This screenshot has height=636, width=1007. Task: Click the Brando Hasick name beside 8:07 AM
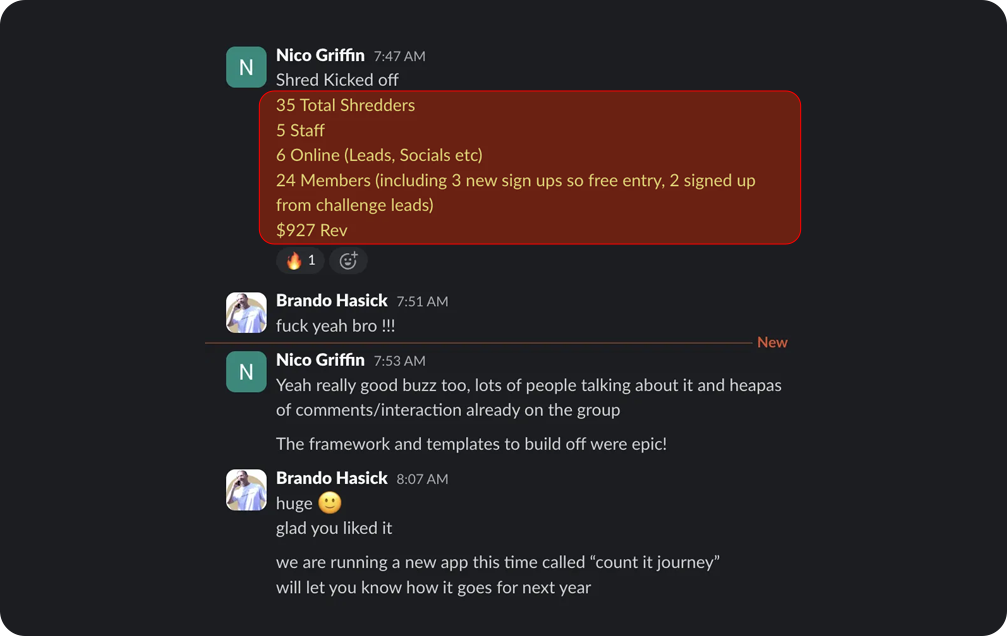[331, 478]
